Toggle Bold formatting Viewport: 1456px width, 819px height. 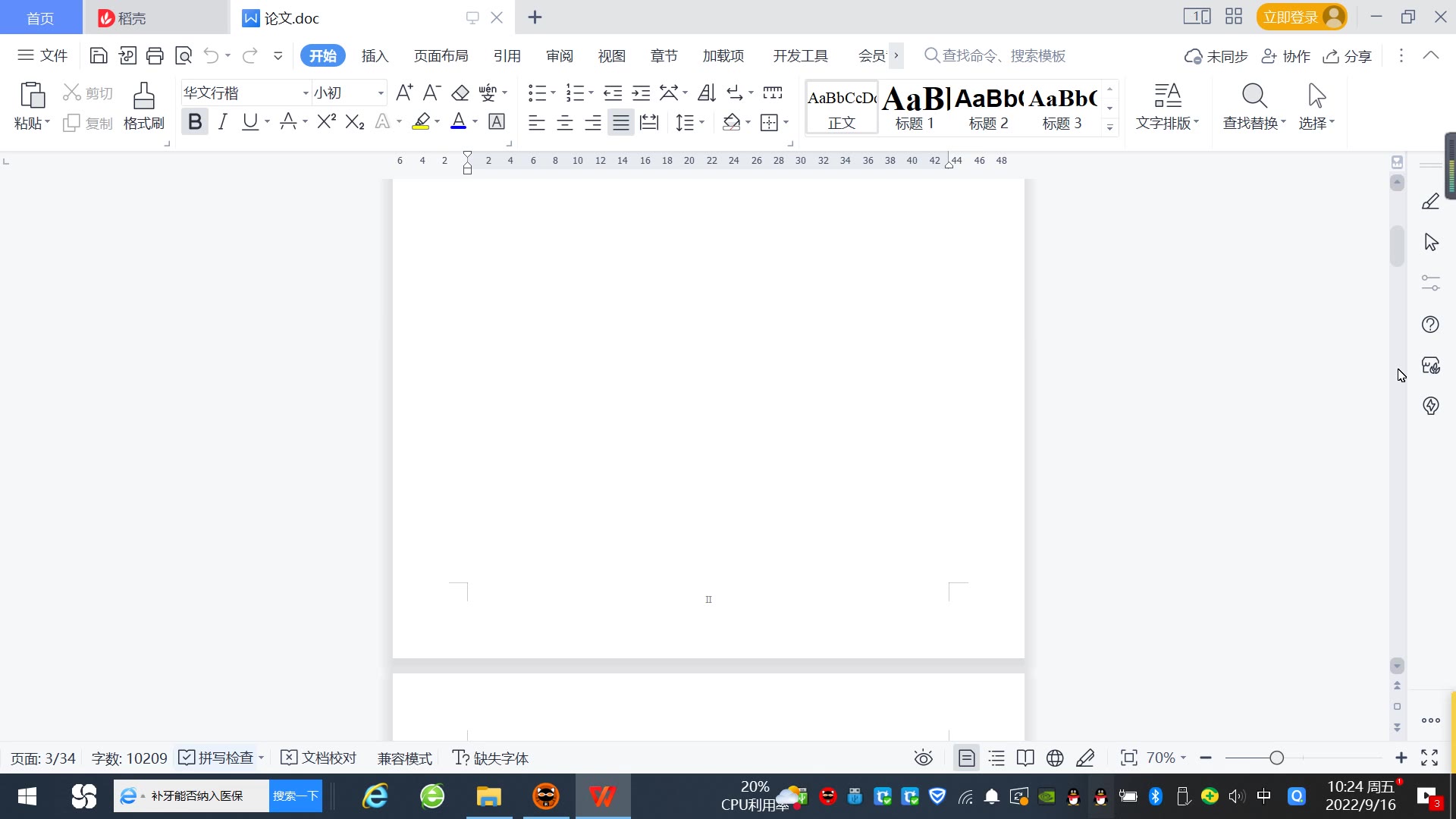click(x=195, y=121)
